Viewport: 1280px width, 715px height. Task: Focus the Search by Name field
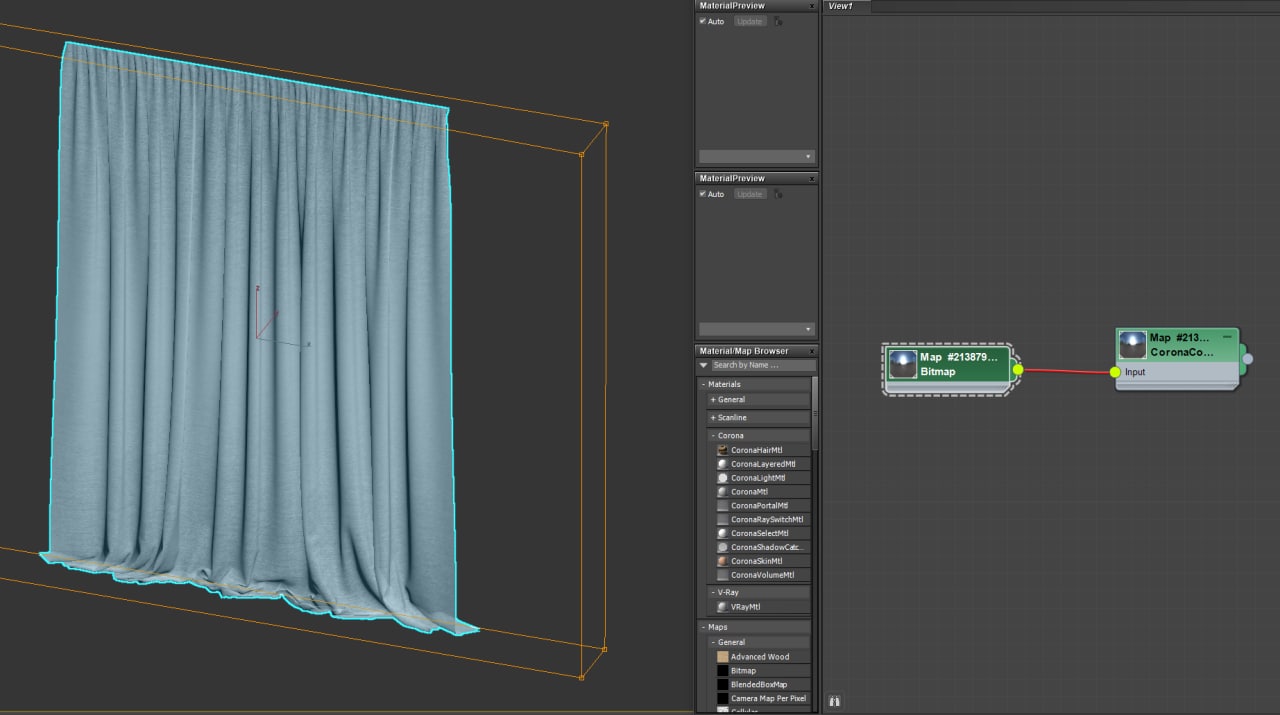[x=763, y=365]
